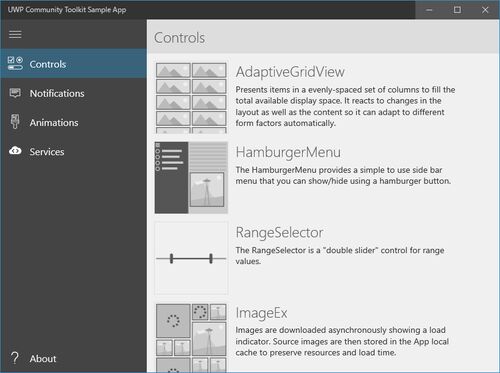
Task: Open the HamburgerMenu sample thumbnail
Action: (191, 178)
